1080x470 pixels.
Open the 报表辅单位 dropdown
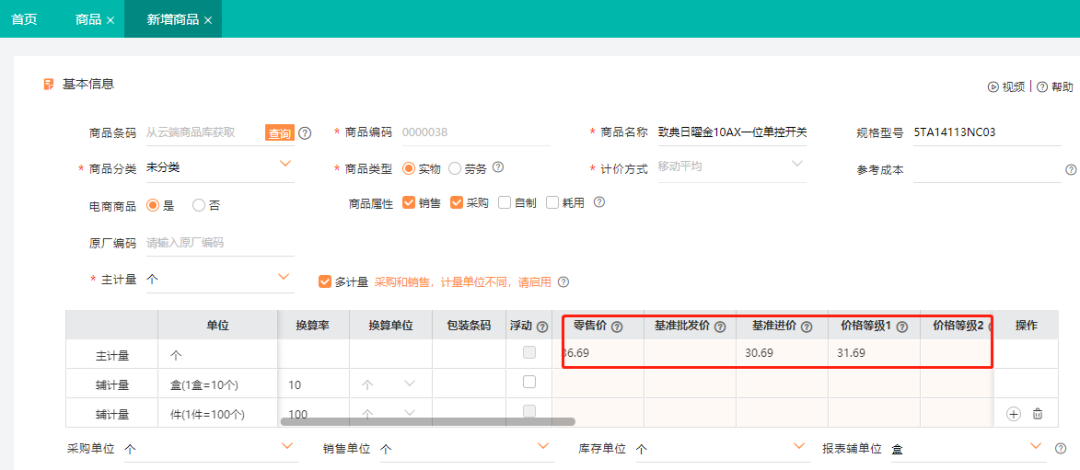point(1034,446)
